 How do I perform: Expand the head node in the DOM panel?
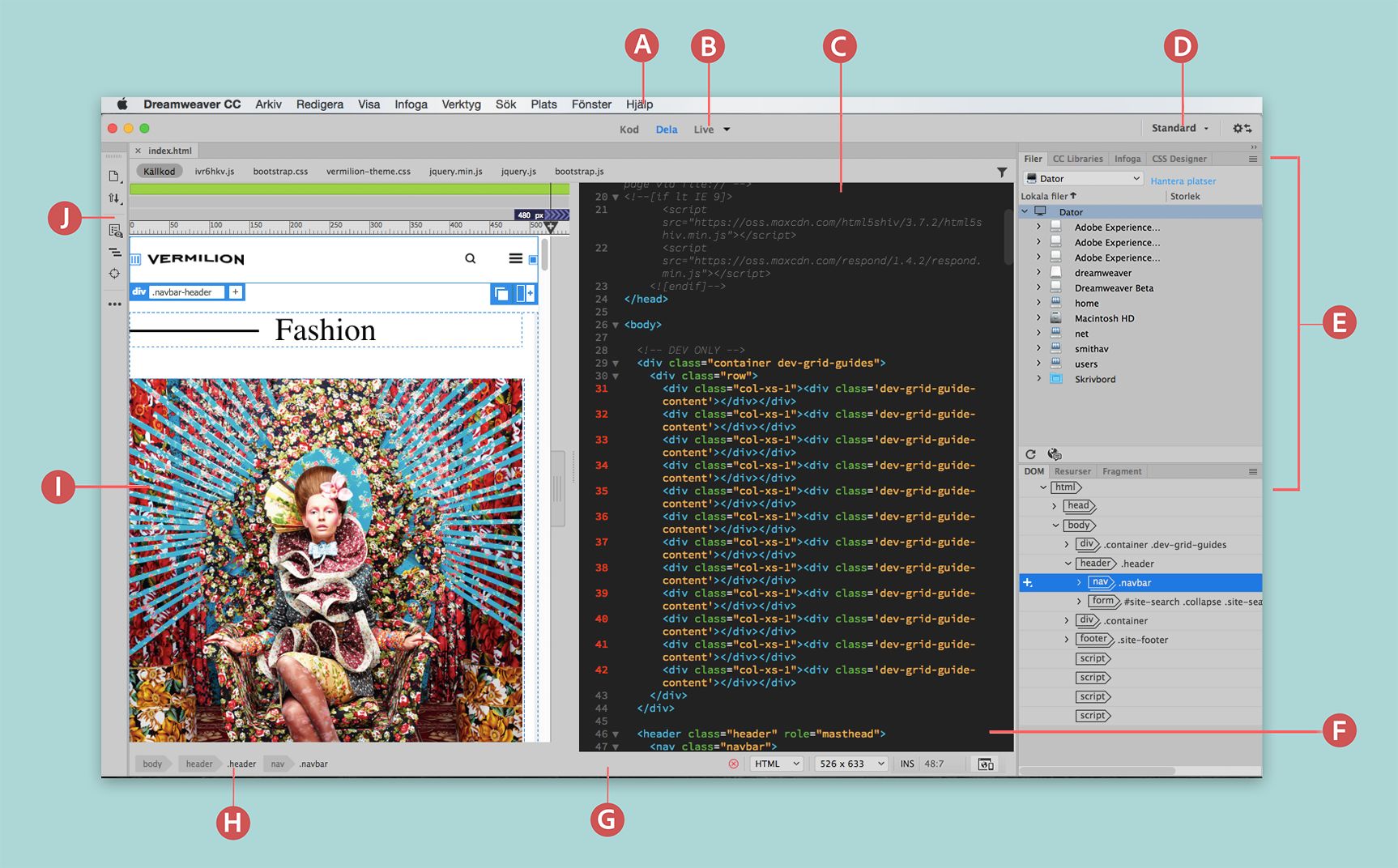1053,505
